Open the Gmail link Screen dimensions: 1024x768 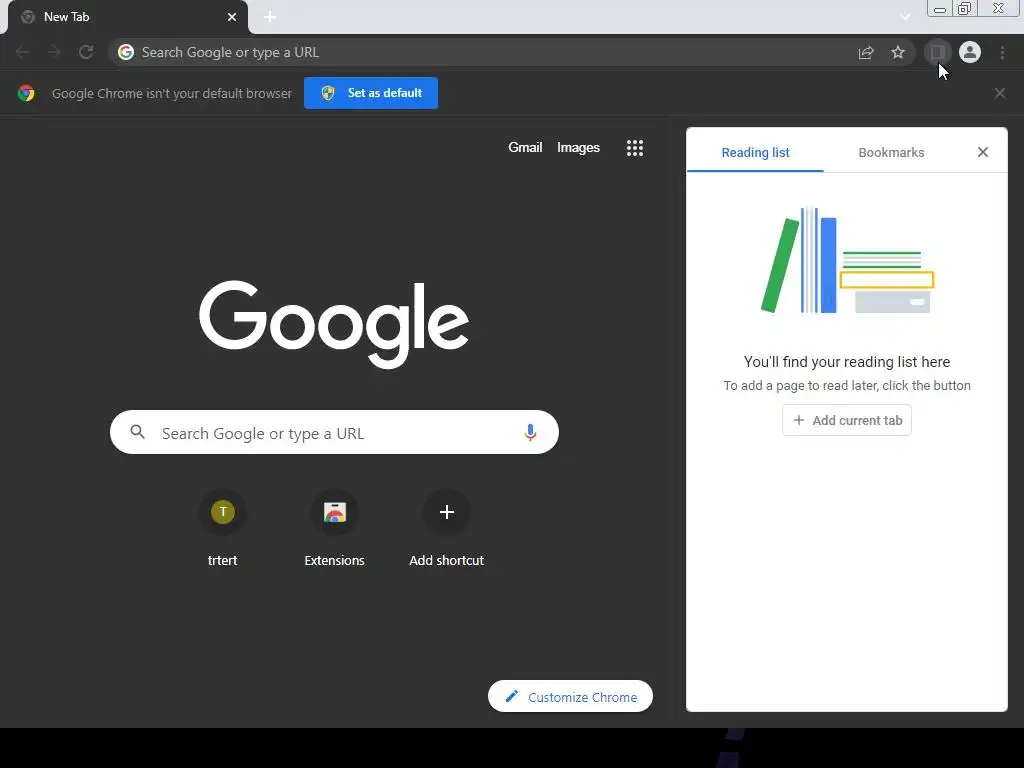click(x=525, y=148)
